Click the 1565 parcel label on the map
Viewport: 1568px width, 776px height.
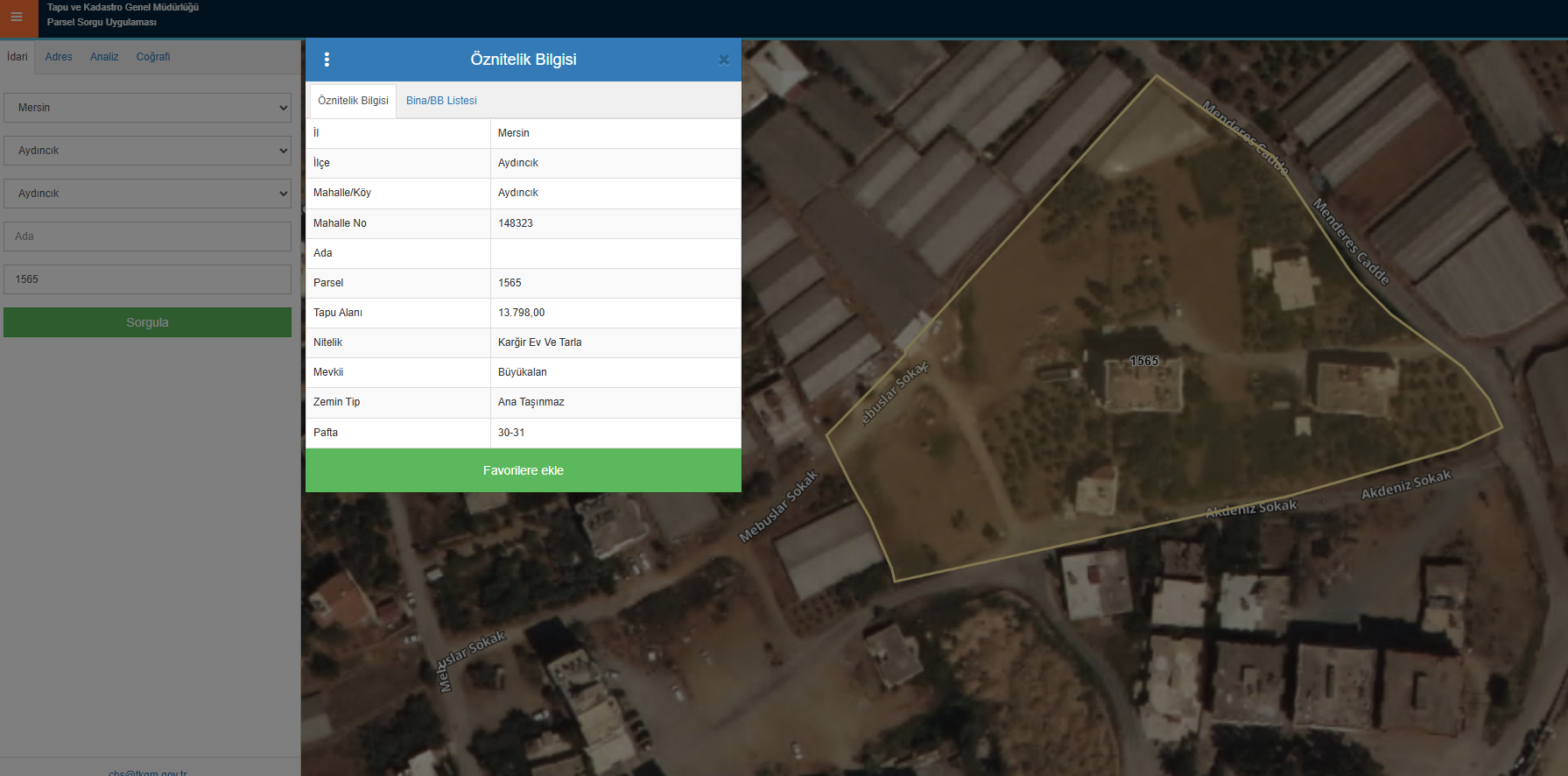(x=1143, y=361)
